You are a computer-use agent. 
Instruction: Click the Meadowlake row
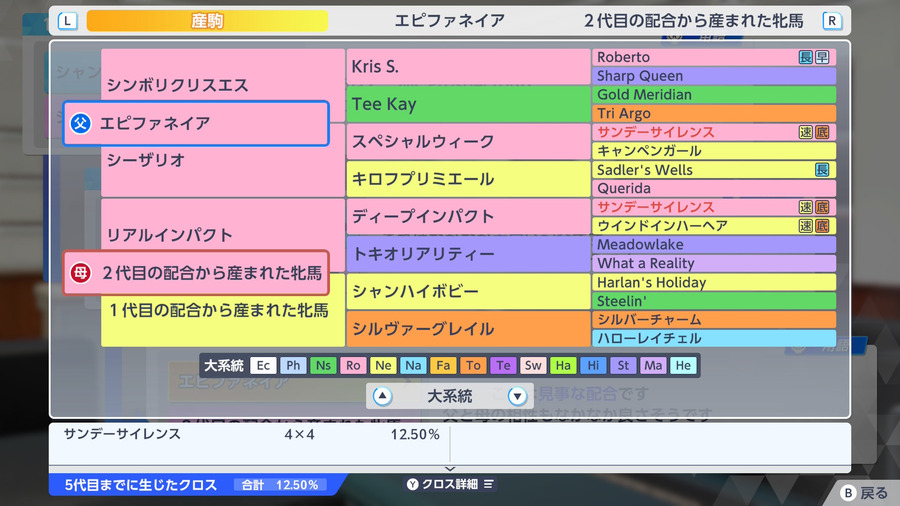tap(714, 244)
